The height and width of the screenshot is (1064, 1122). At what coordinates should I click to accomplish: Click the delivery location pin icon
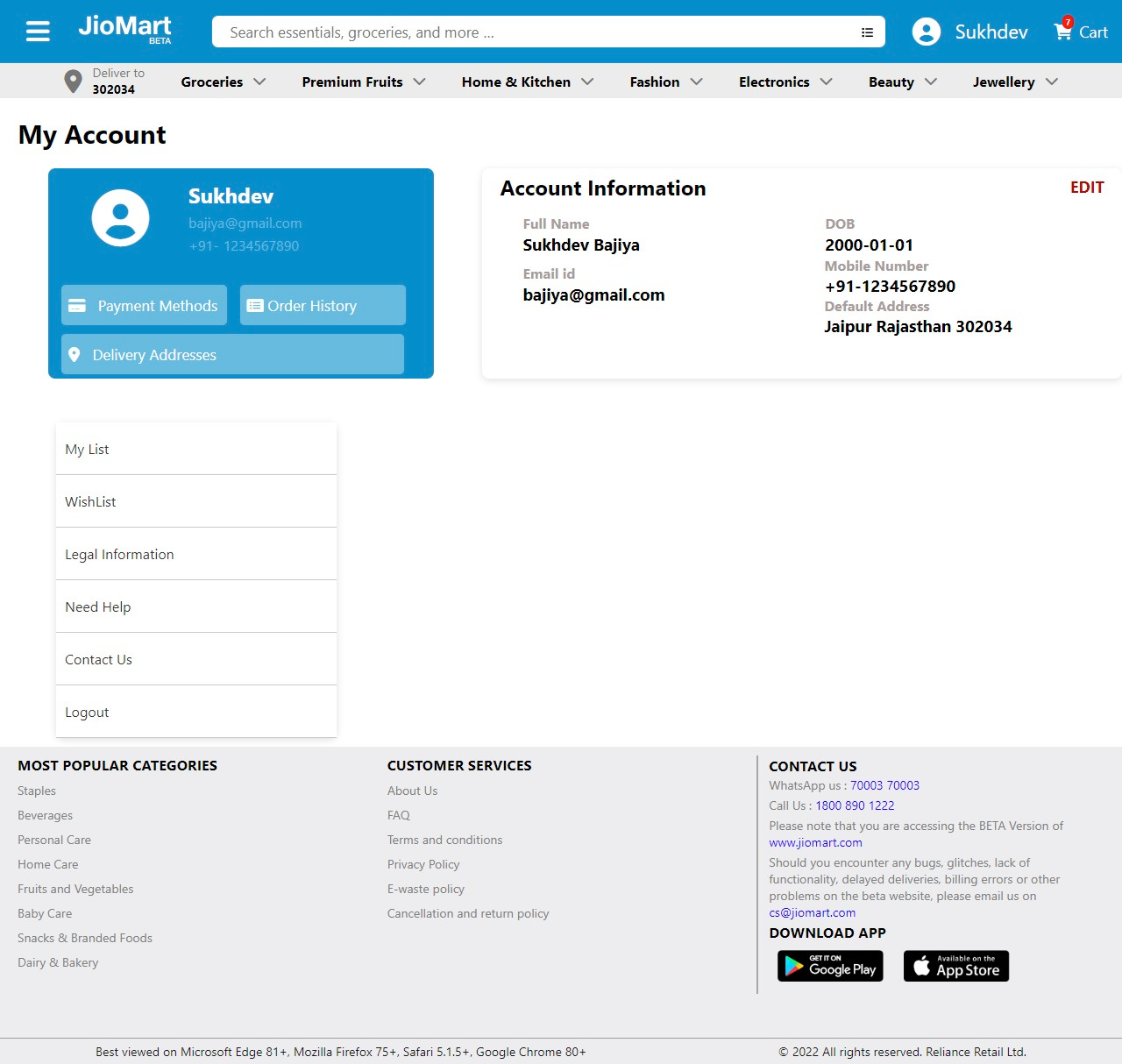(x=74, y=82)
